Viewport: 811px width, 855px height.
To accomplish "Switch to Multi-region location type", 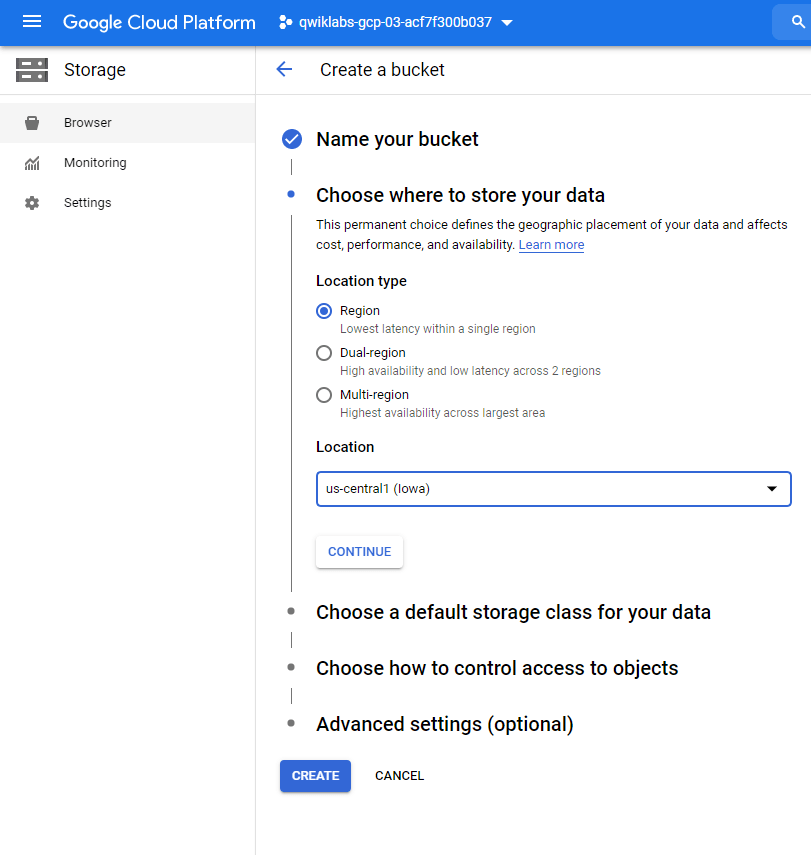I will coord(324,394).
